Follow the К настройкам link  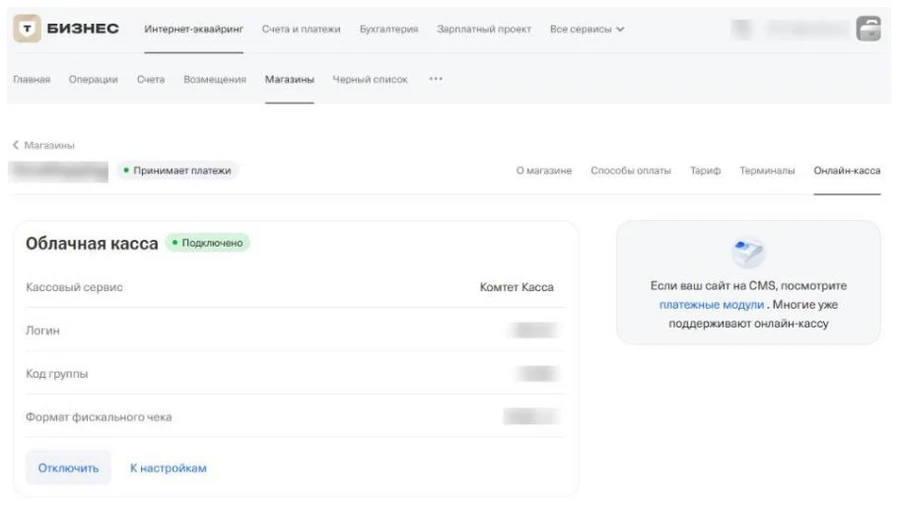(168, 468)
